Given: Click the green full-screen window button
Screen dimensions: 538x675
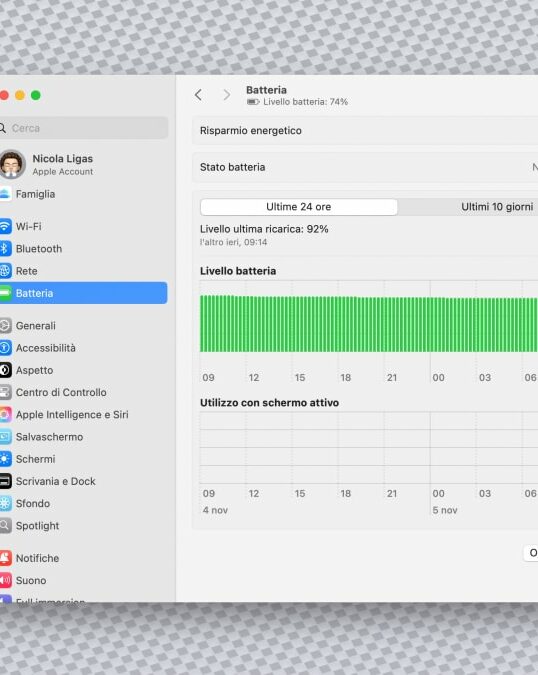Looking at the screenshot, I should click(36, 95).
